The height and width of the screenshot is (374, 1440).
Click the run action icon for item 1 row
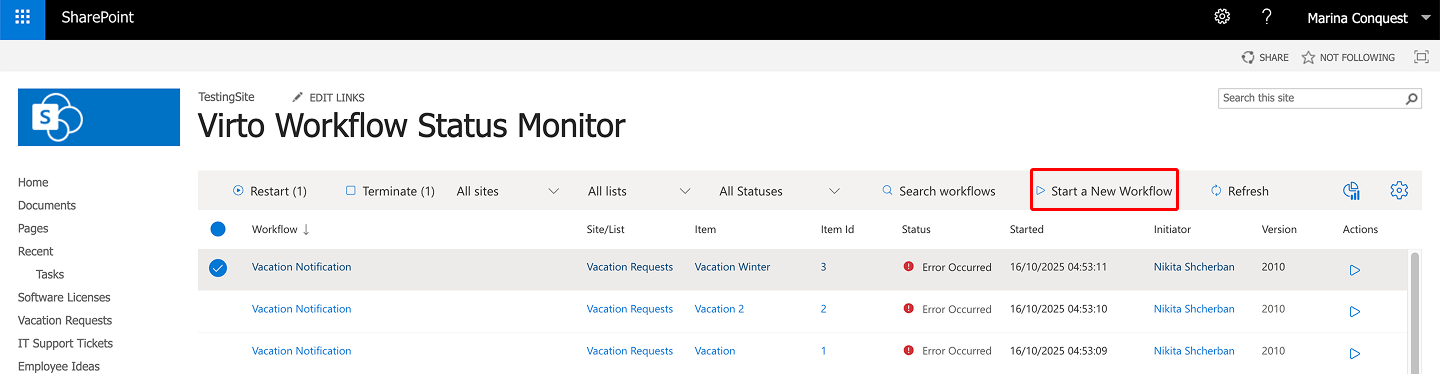click(1355, 354)
